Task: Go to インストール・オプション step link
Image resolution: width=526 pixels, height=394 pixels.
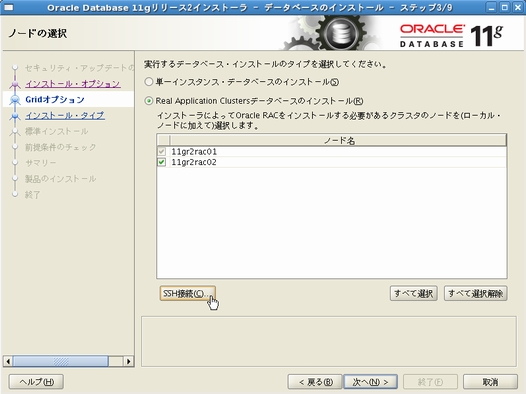Action: pyautogui.click(x=73, y=83)
